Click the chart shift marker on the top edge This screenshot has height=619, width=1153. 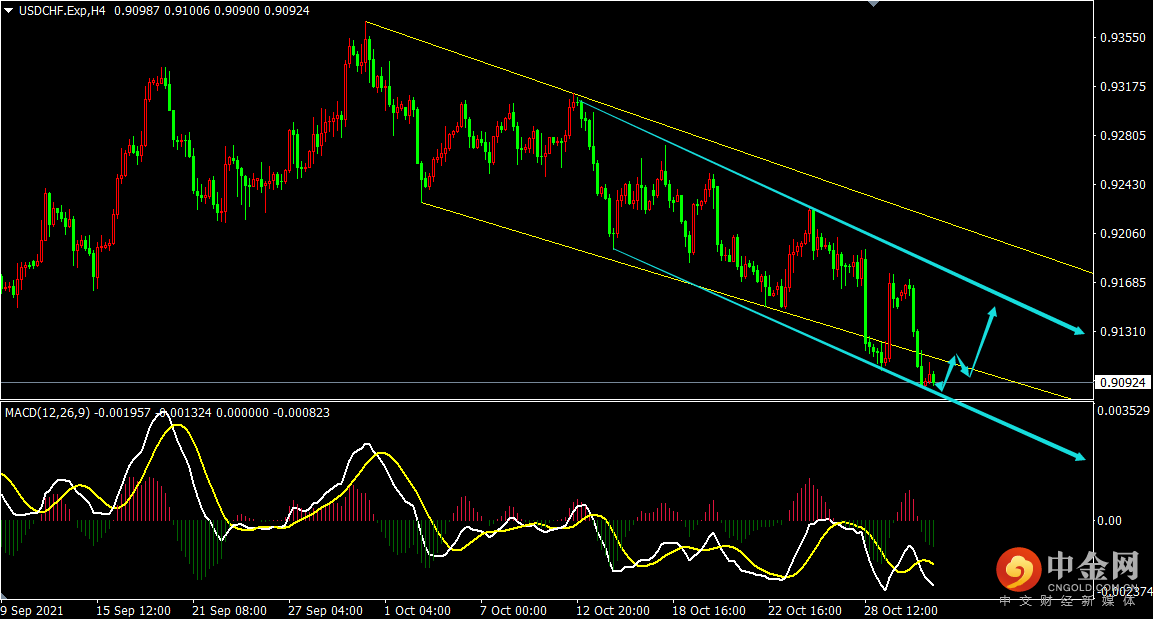[x=874, y=4]
